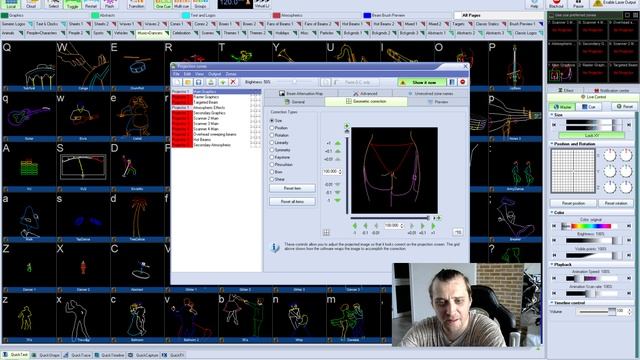Click the red X delete zone icon
640x360 pixels.
233,82
